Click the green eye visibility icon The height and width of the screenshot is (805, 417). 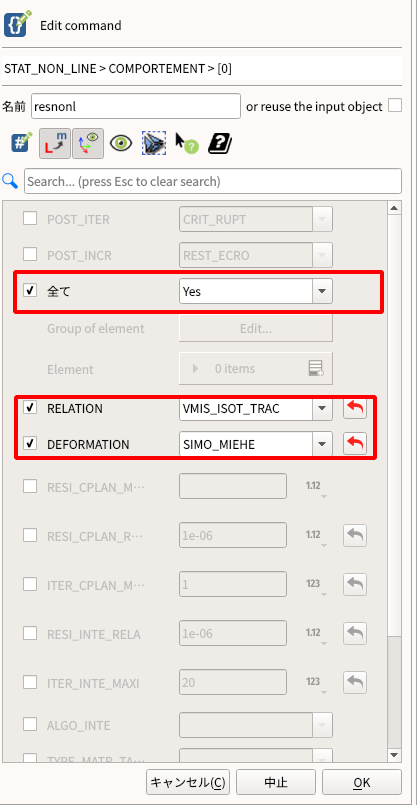point(121,143)
